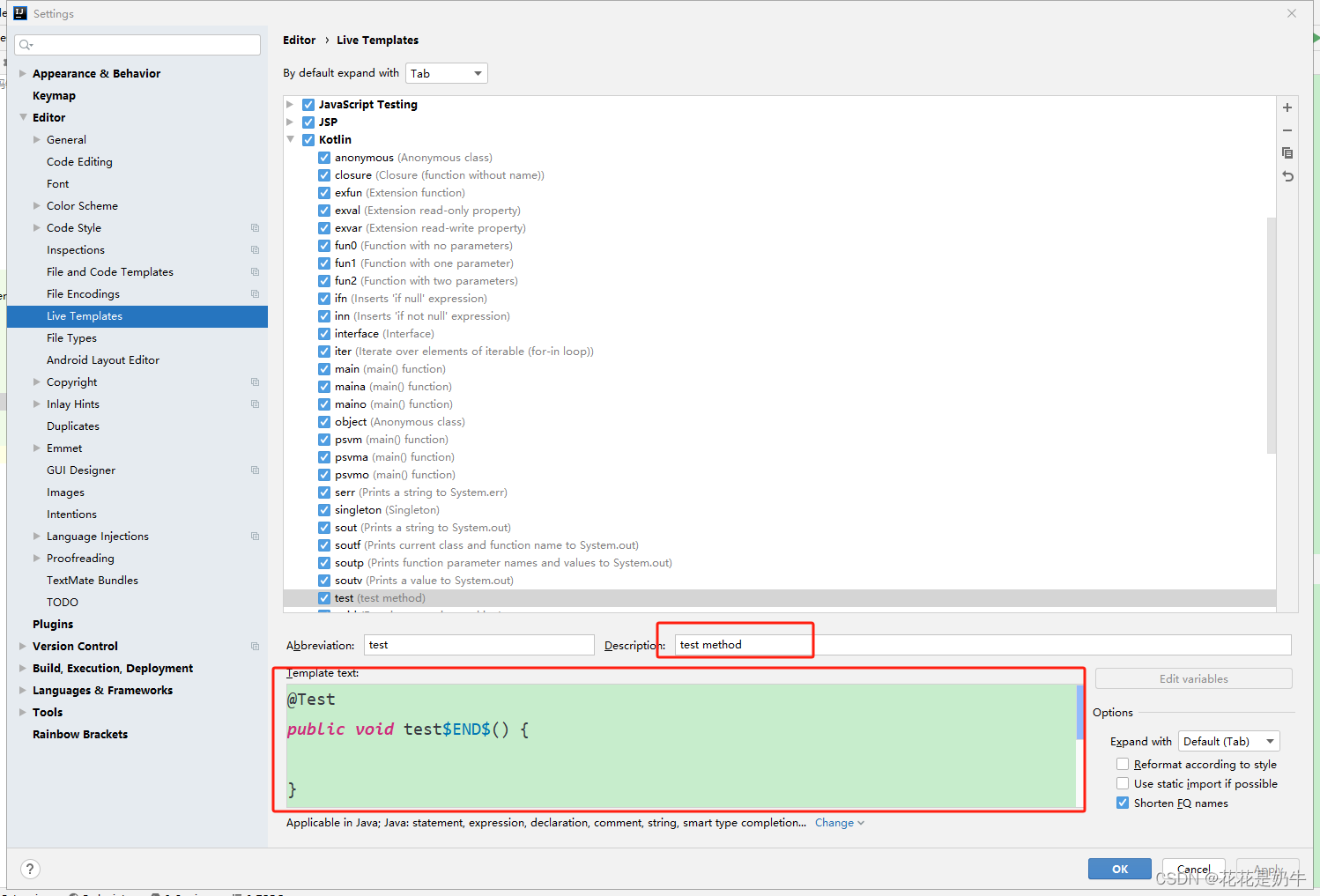The image size is (1320, 896).
Task: Click the Abbreviation input field
Action: [479, 645]
